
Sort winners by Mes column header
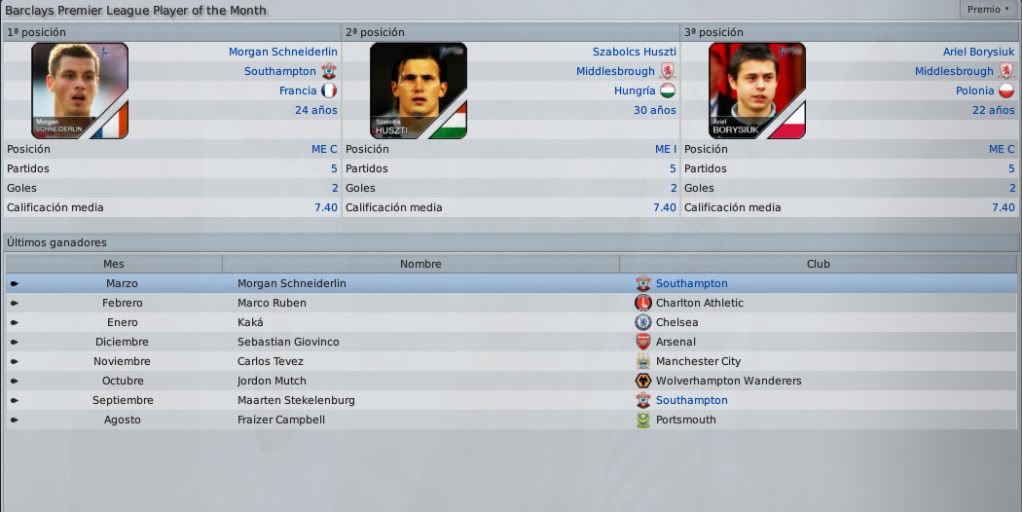114,264
